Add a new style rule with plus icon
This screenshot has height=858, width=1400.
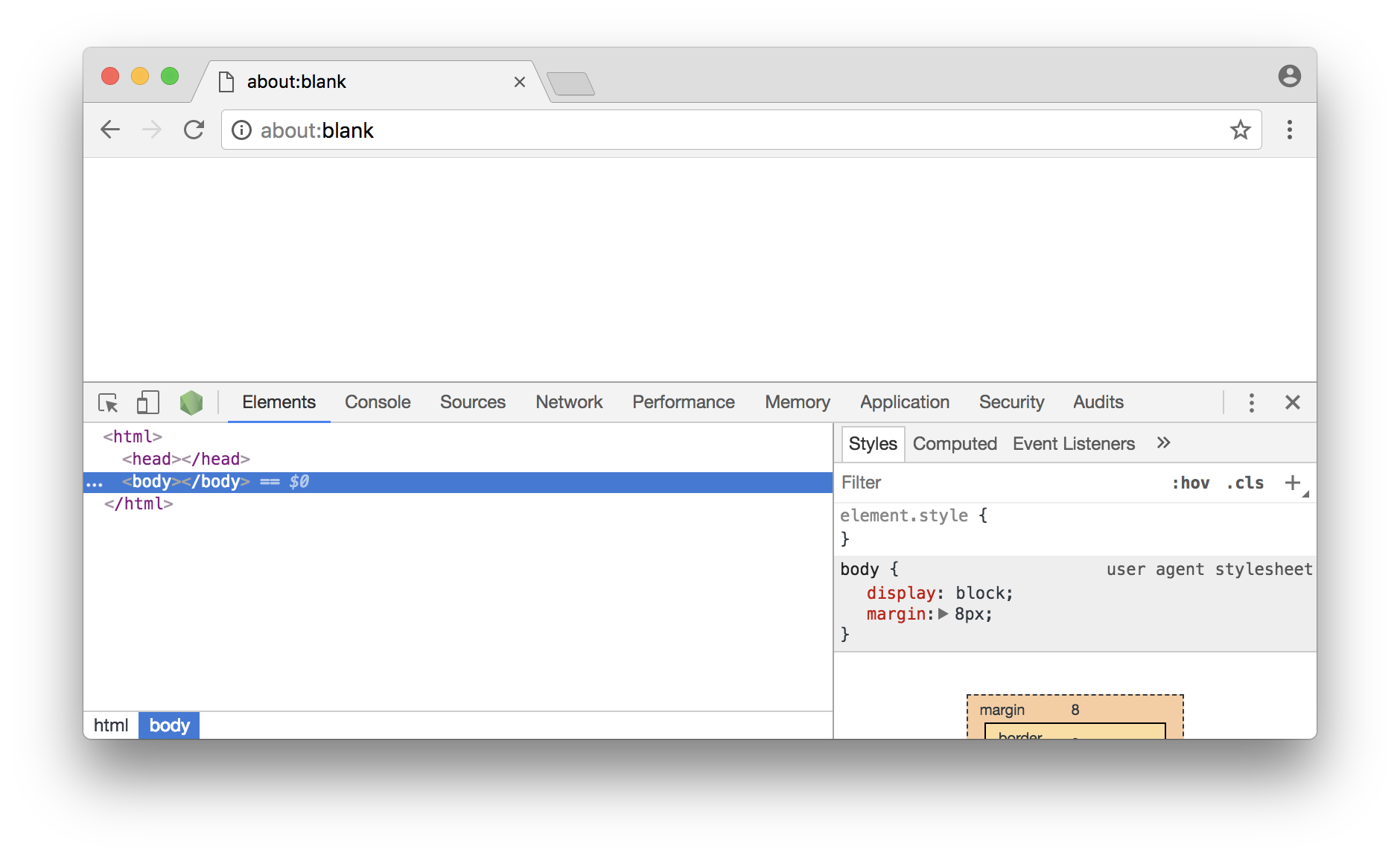point(1291,483)
